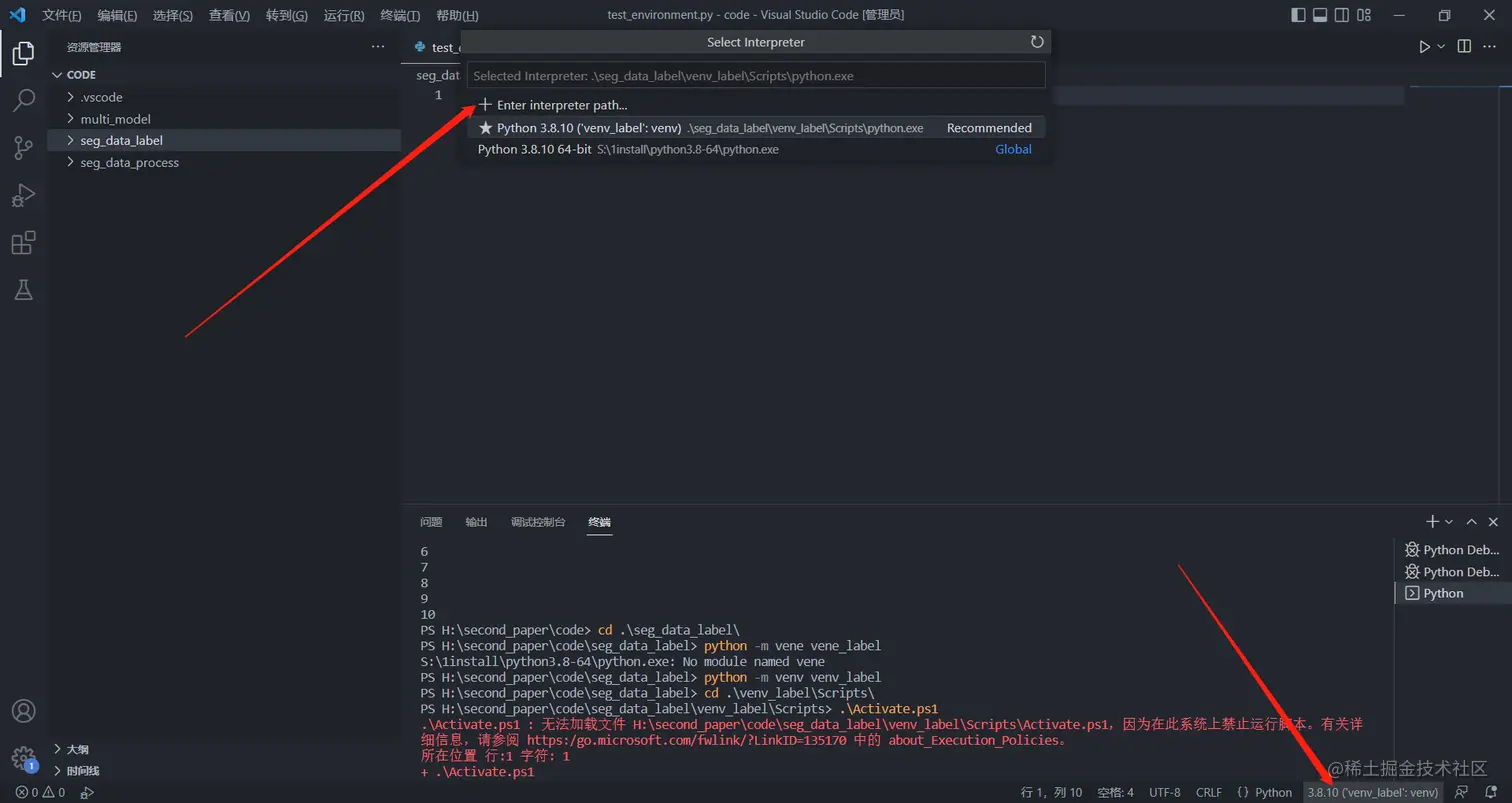This screenshot has width=1512, height=803.
Task: Close the terminal panel
Action: 1493,522
